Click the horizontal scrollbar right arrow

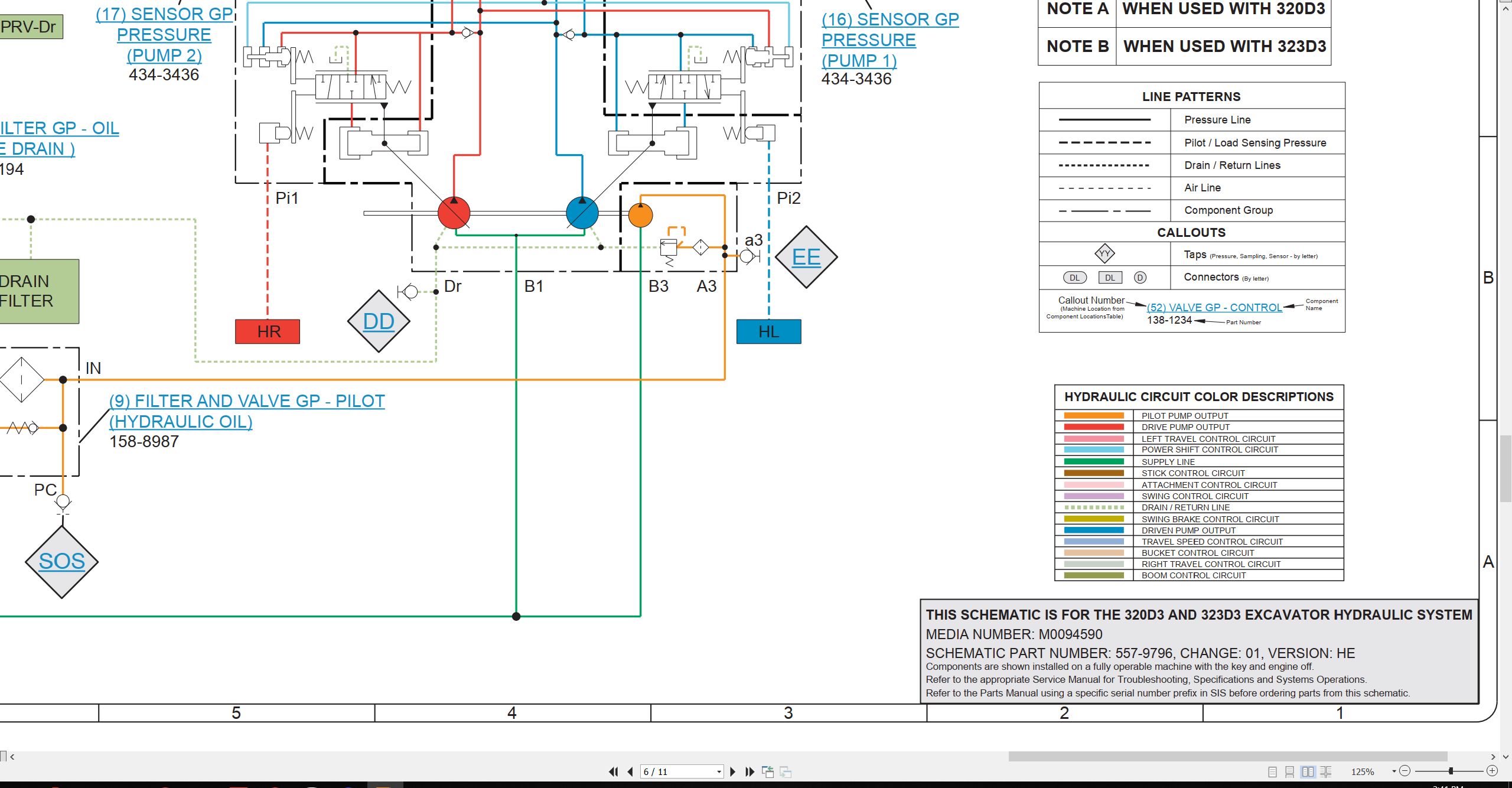[1493, 756]
